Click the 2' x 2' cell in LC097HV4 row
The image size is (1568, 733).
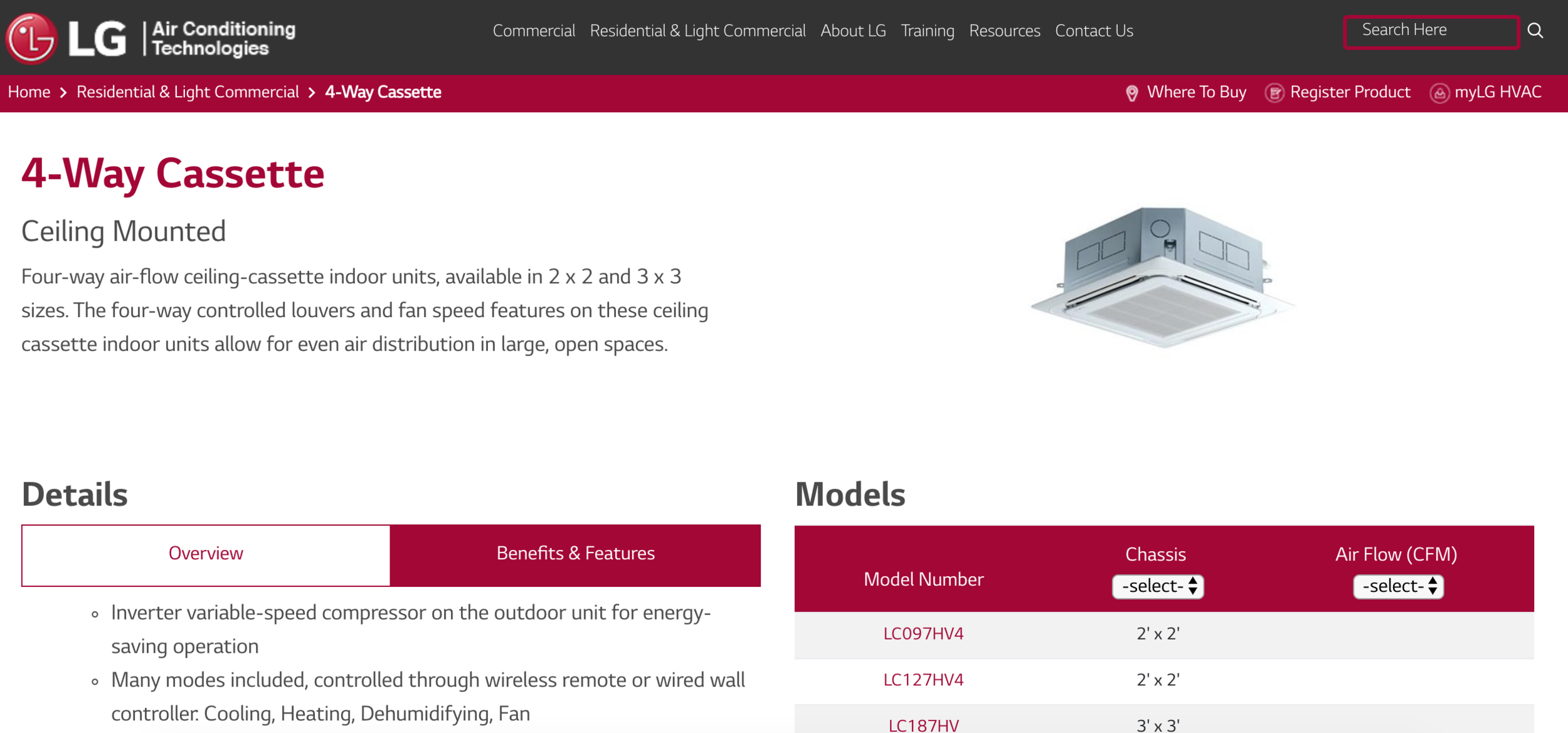click(x=1158, y=633)
